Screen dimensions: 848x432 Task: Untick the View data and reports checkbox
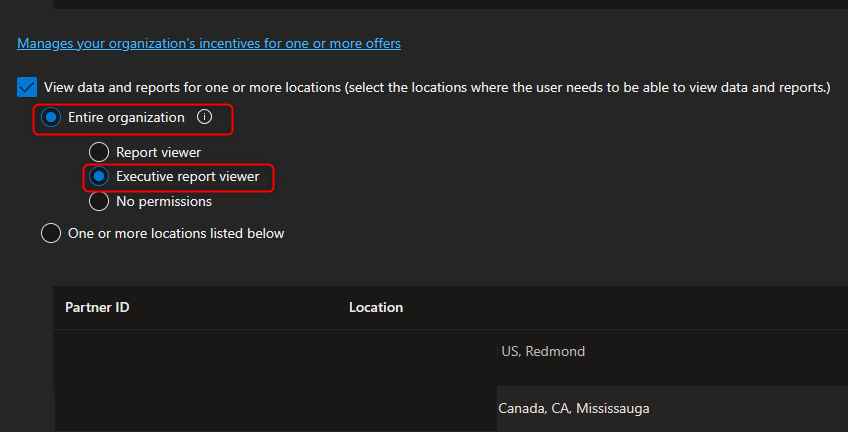[x=26, y=87]
